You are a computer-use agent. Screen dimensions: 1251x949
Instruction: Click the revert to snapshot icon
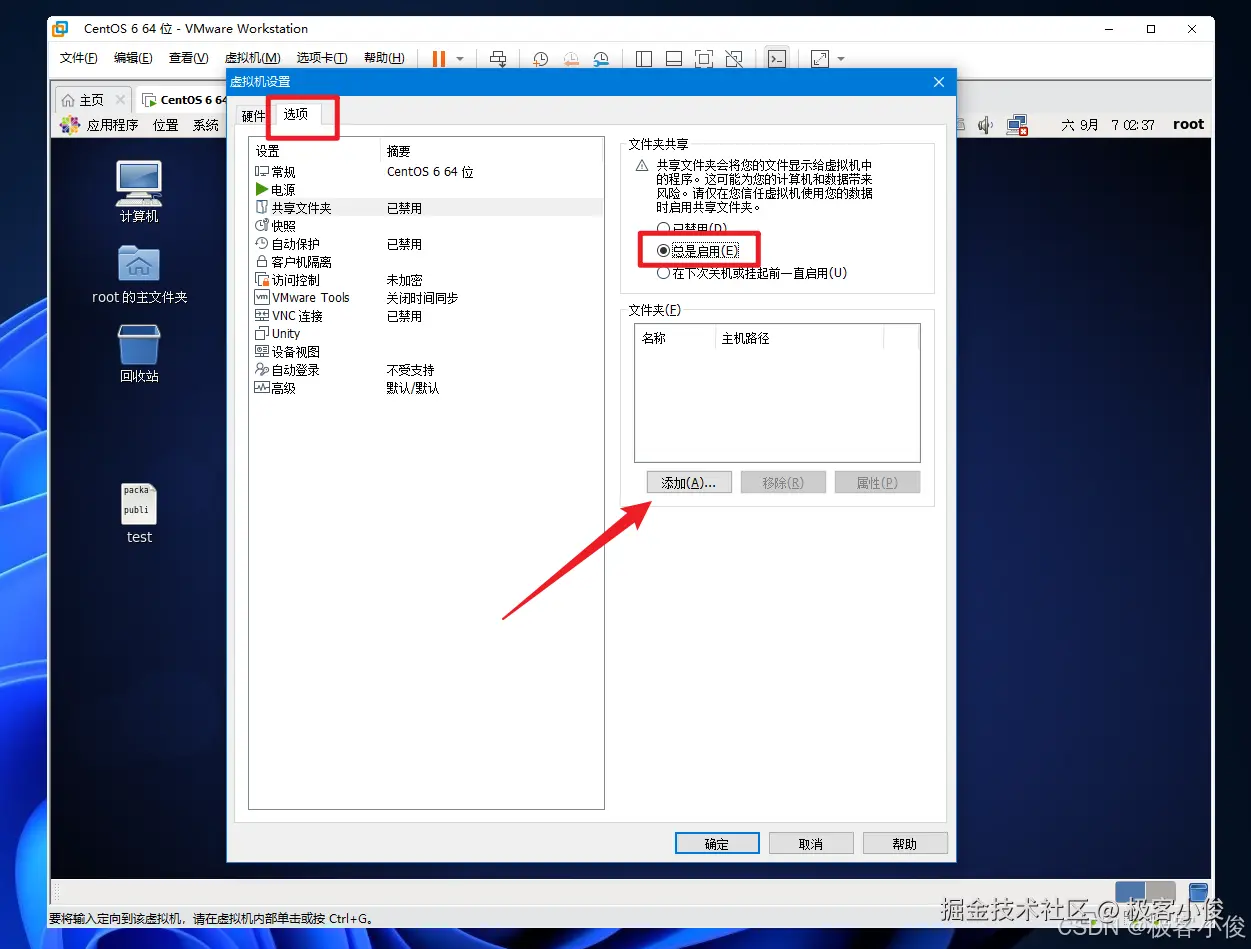pyautogui.click(x=570, y=59)
